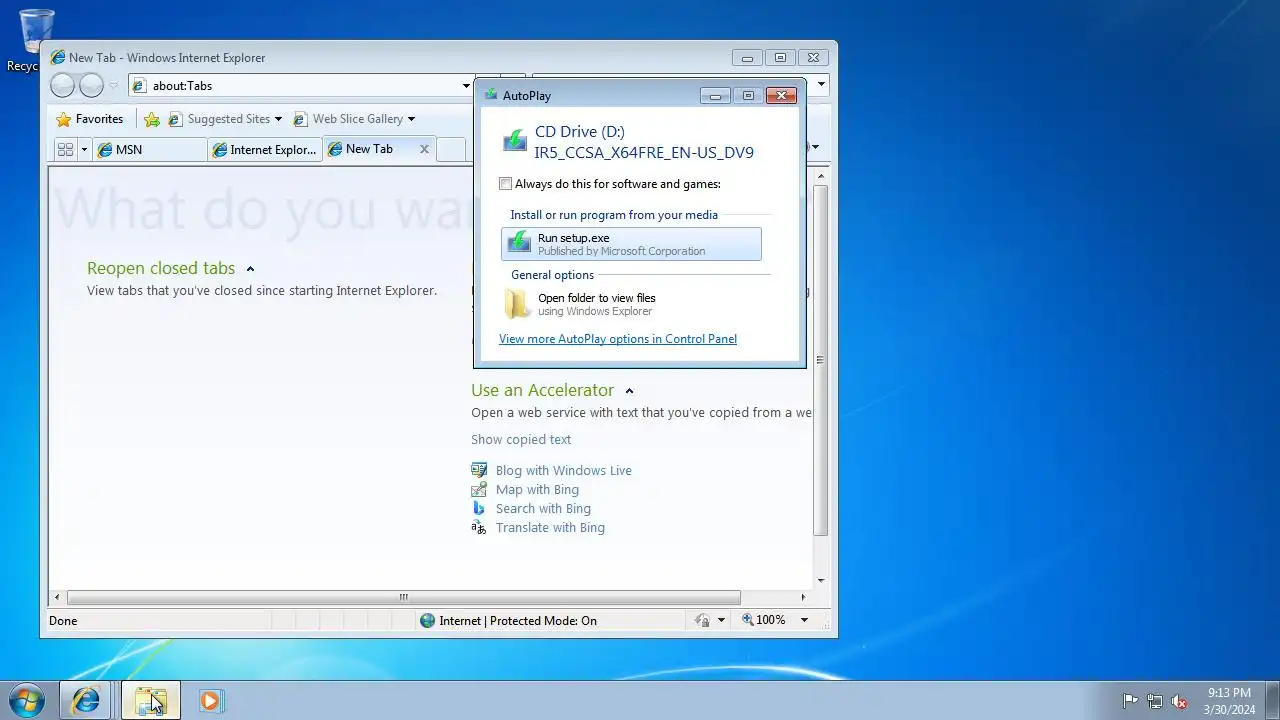The height and width of the screenshot is (720, 1280).
Task: Select the New Tab tab
Action: 370,149
